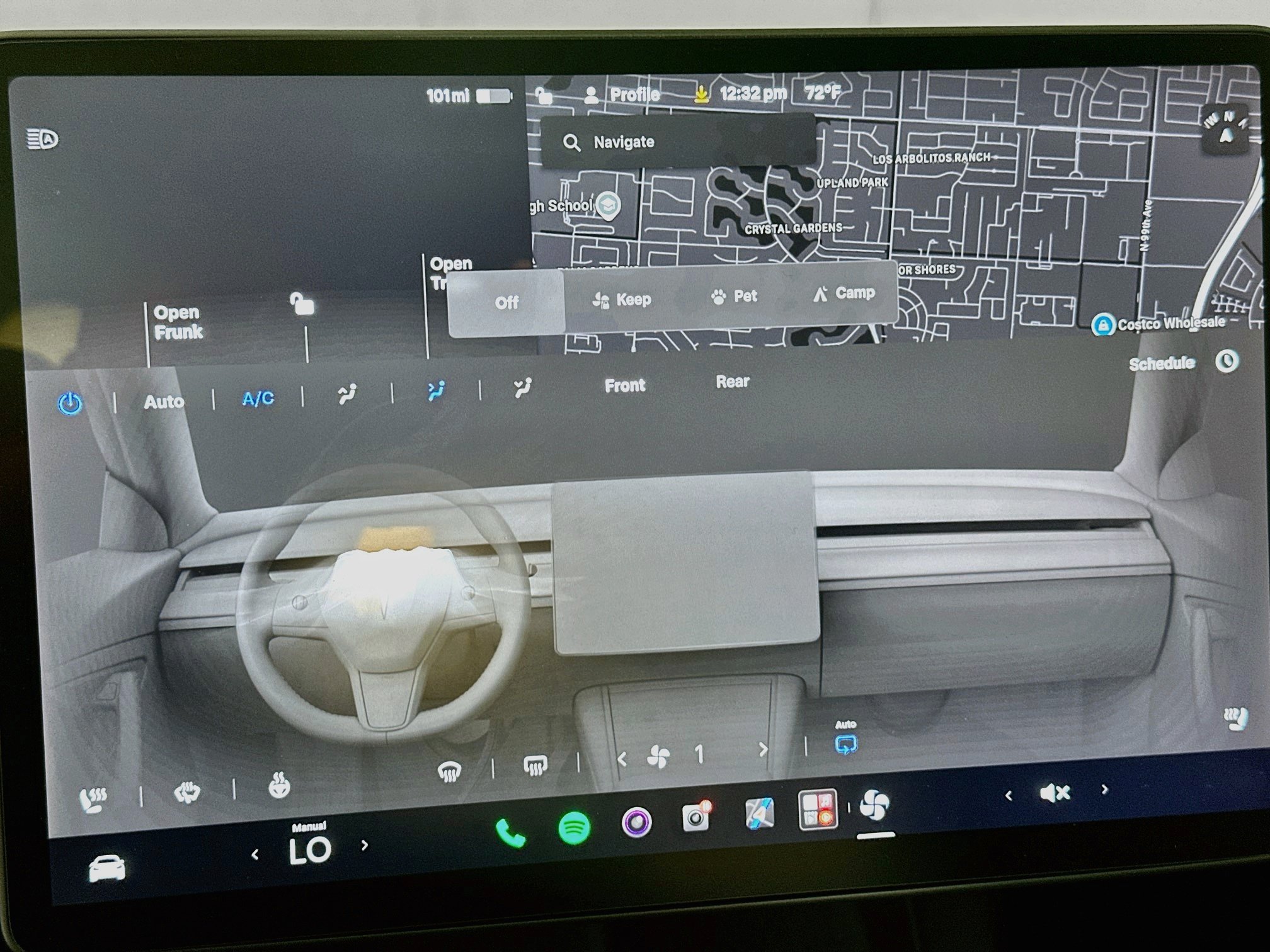Tap the wiper defrost icon left of the steering wheel heater

point(186,792)
